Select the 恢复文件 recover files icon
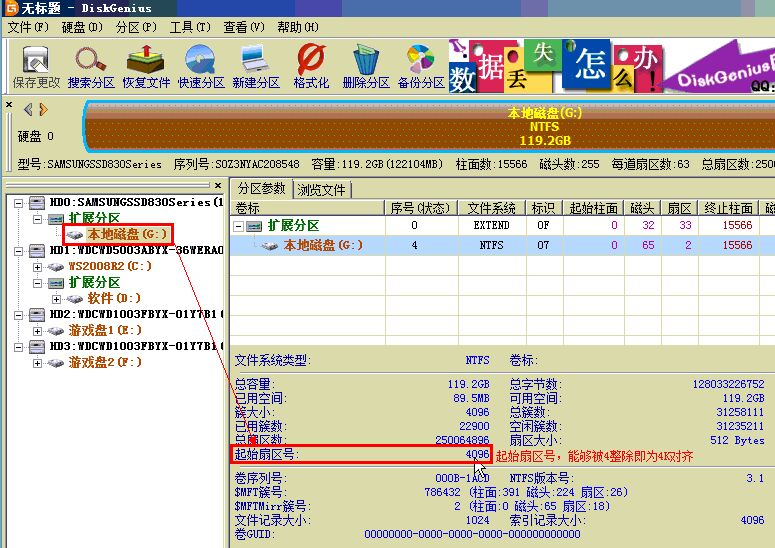The width and height of the screenshot is (775, 548). pos(146,66)
